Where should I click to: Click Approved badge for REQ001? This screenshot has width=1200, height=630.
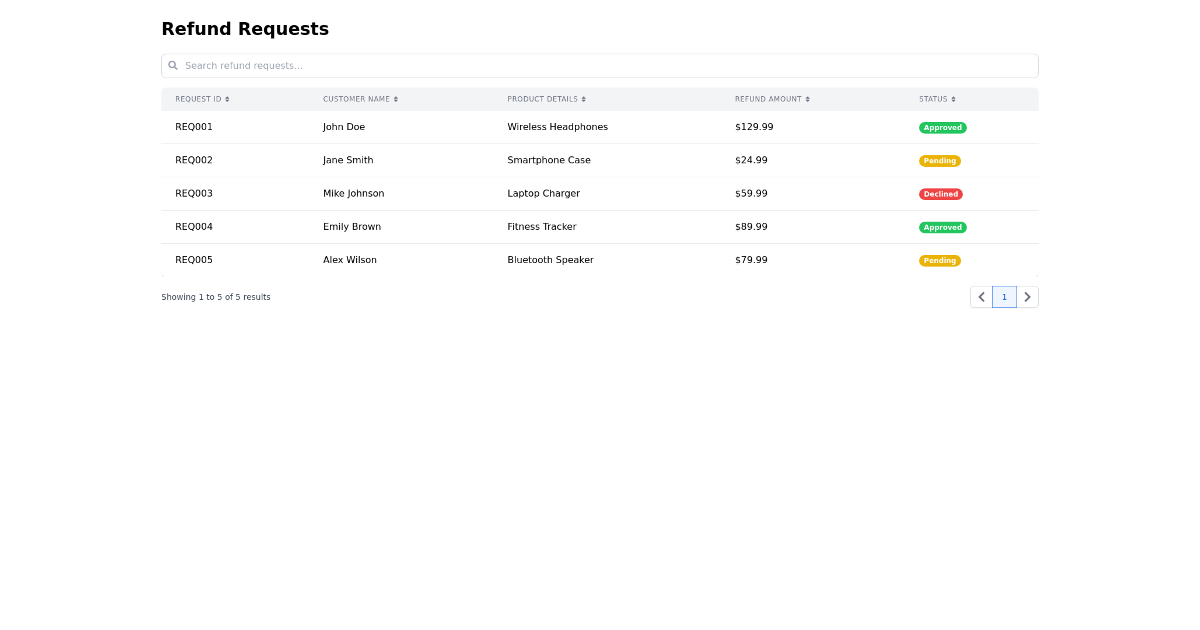(x=942, y=128)
